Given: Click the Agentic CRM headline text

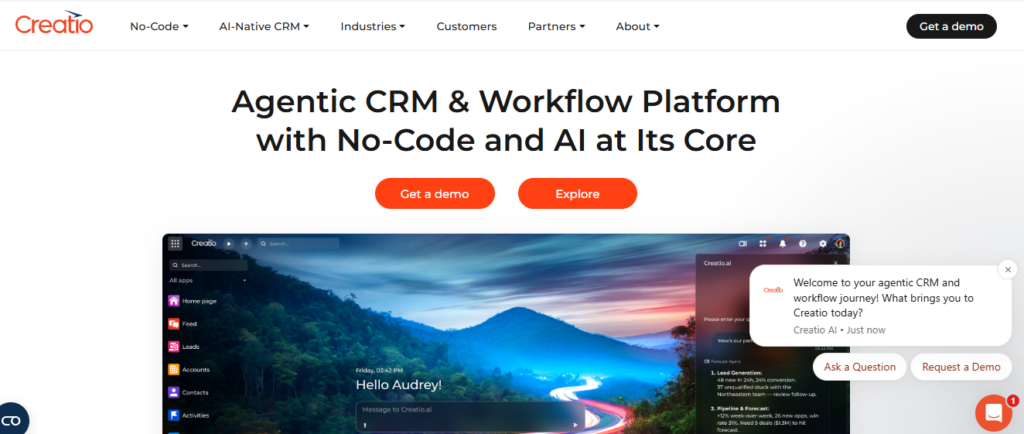Looking at the screenshot, I should [x=506, y=121].
